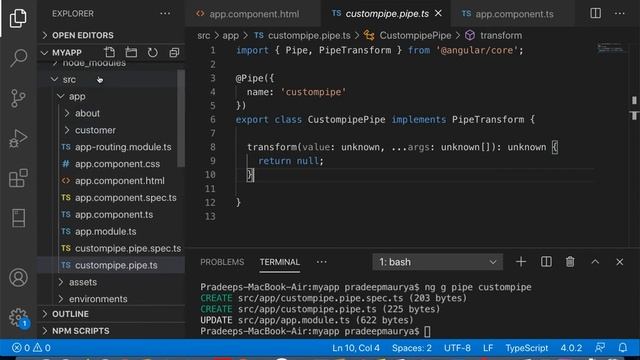Image resolution: width=640 pixels, height=360 pixels.
Task: Click the CustompipePipe breadcrumb
Action: click(x=415, y=36)
